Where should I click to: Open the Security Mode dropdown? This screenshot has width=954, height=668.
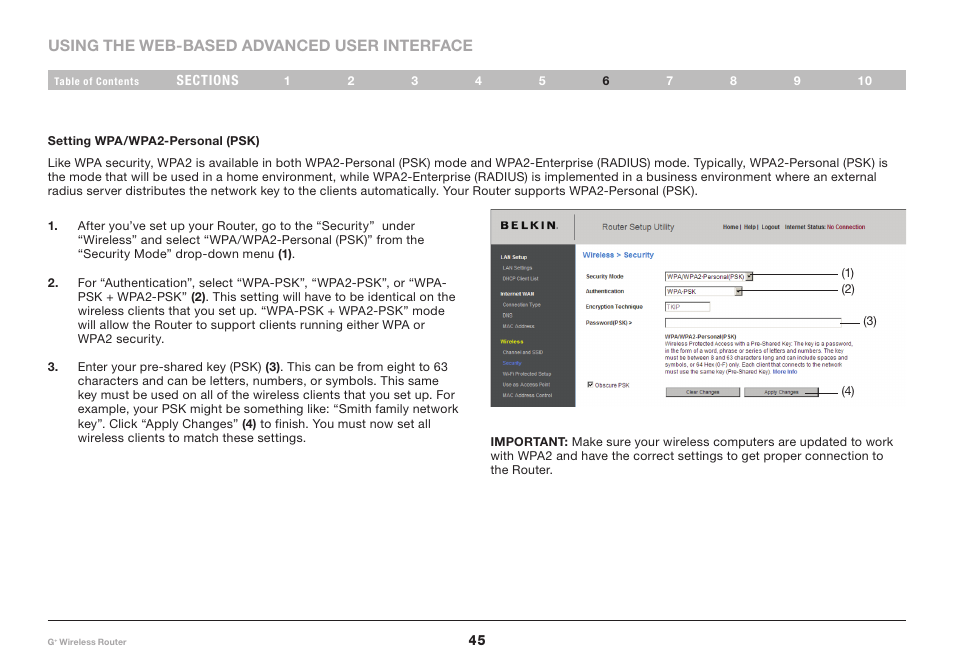tap(709, 276)
